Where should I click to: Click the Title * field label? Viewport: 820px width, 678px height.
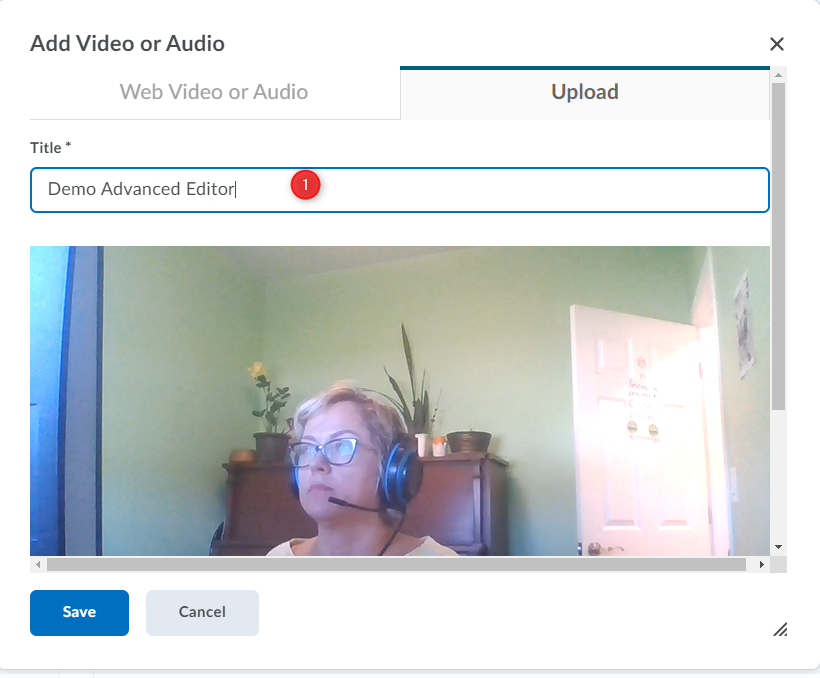click(x=51, y=147)
